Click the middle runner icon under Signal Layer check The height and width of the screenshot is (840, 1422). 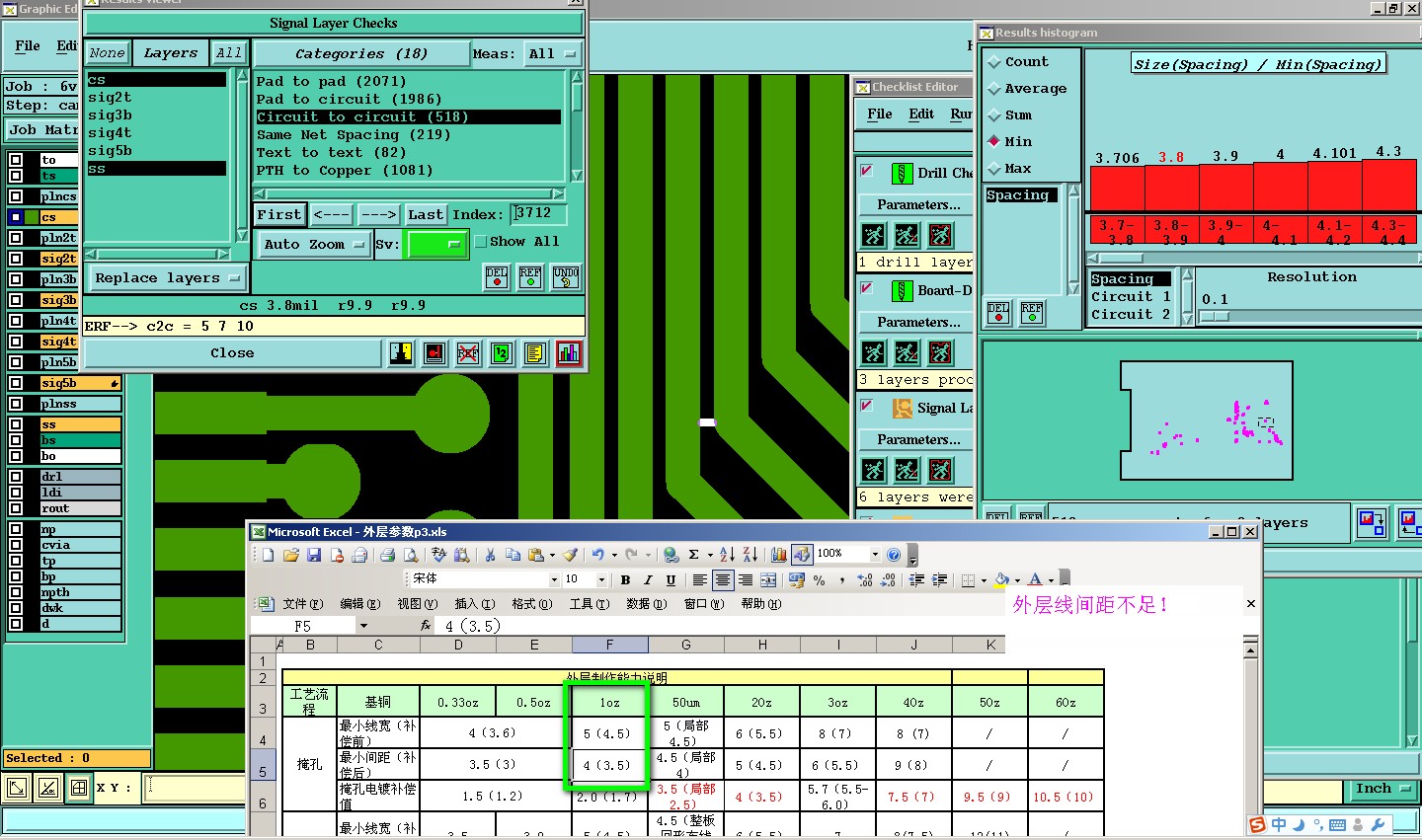(x=907, y=470)
